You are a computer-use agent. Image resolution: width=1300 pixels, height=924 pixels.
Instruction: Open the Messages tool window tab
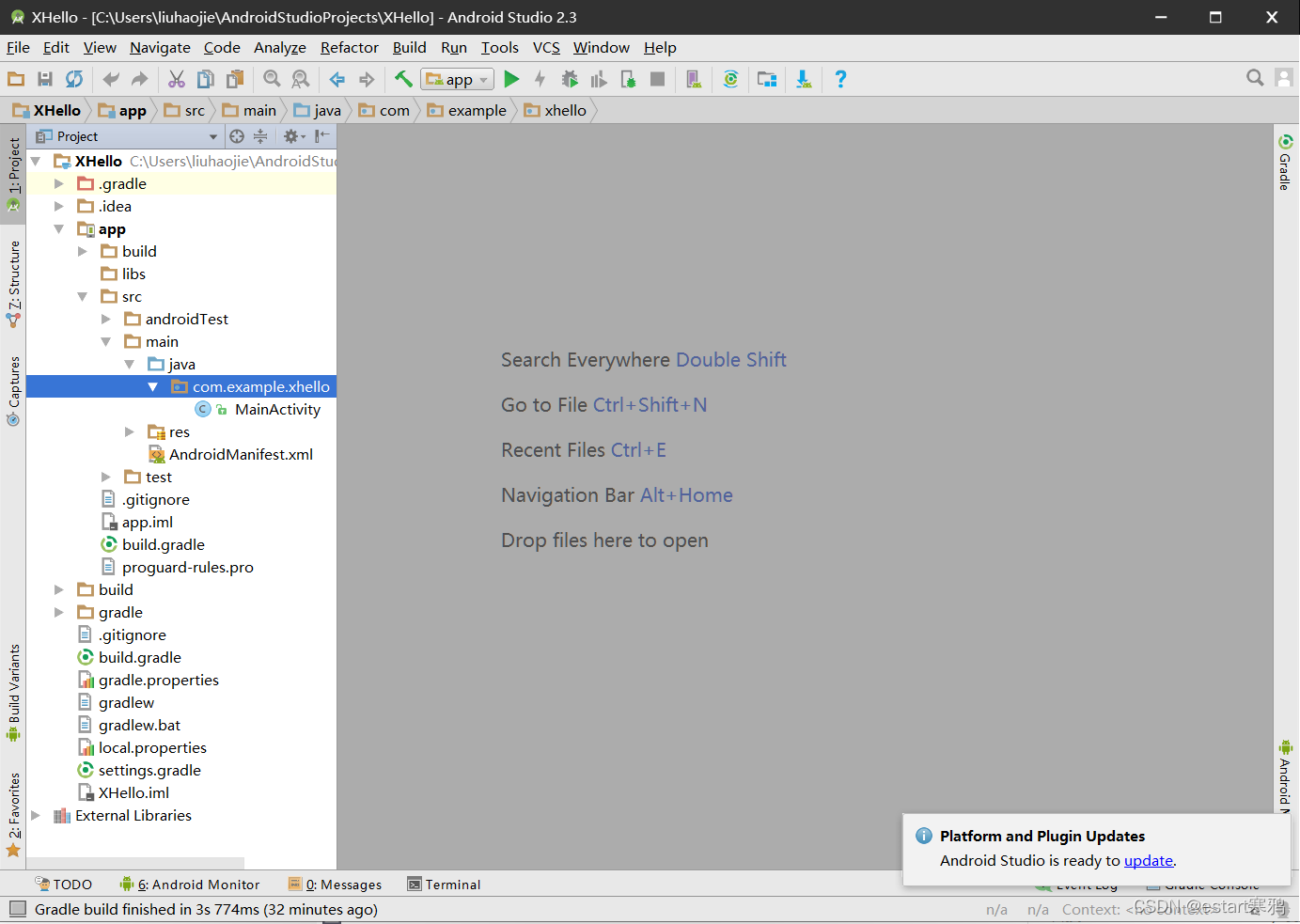(x=335, y=884)
